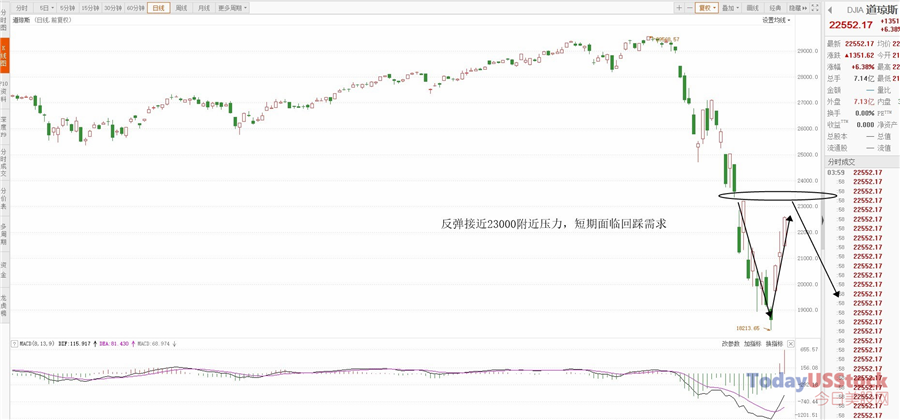Open F10资料 sidebar tab
900x420 pixels.
[x=4, y=90]
